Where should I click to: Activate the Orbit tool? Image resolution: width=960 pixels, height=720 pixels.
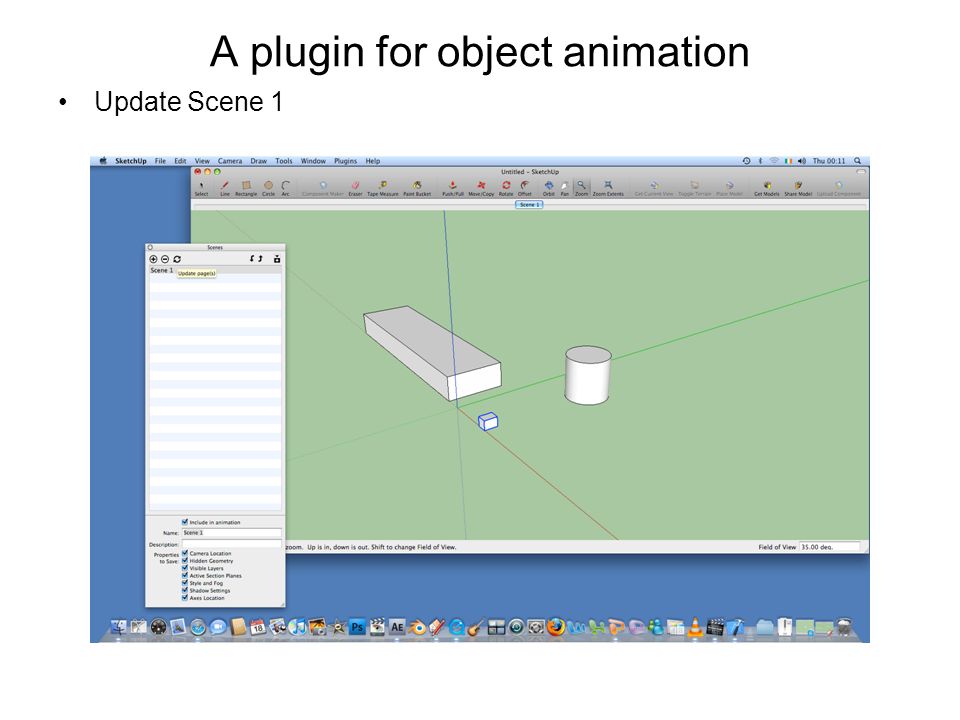click(x=549, y=188)
